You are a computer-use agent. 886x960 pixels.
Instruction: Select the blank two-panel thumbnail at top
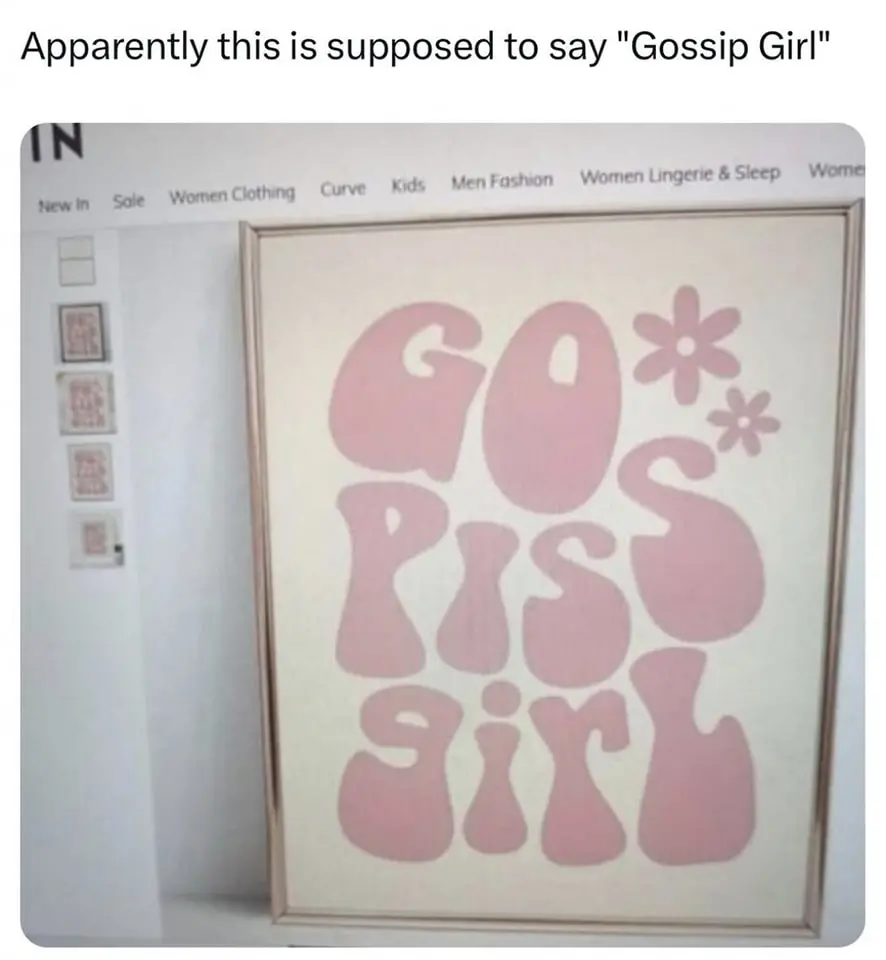coord(77,260)
